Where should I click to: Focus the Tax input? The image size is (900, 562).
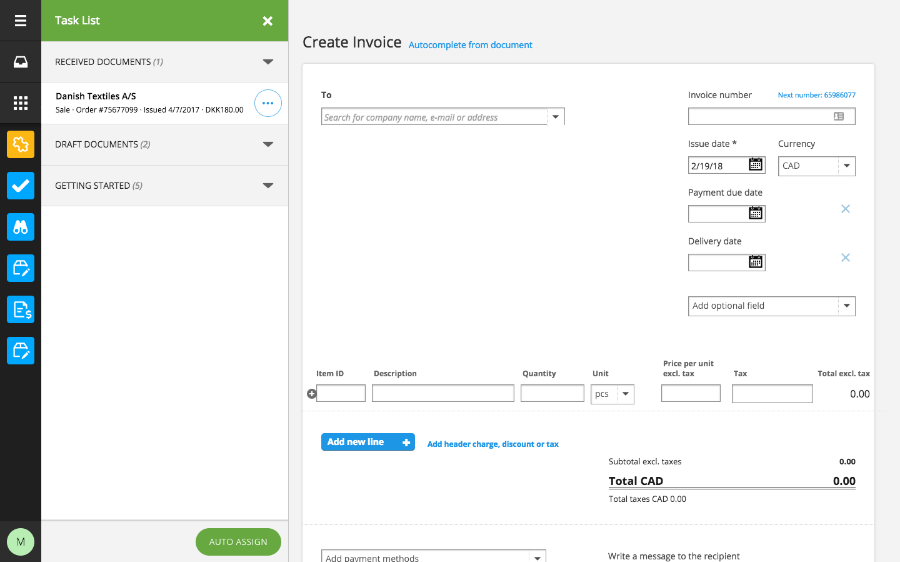(x=772, y=393)
